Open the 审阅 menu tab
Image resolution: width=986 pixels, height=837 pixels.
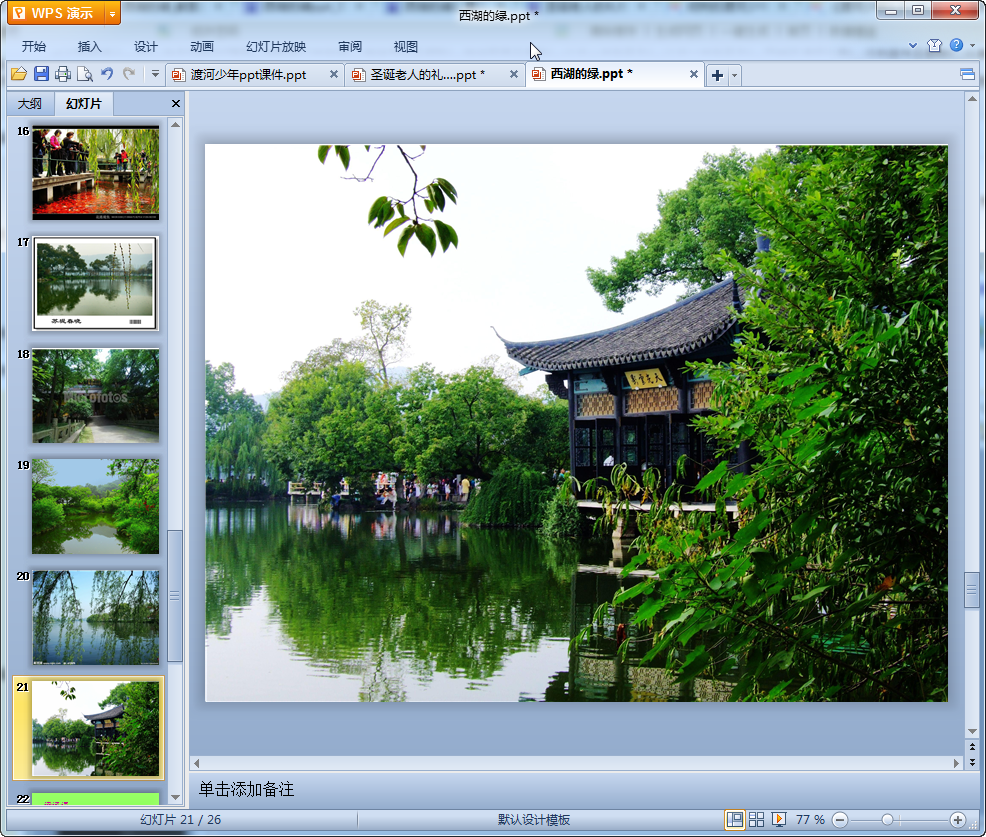coord(350,47)
